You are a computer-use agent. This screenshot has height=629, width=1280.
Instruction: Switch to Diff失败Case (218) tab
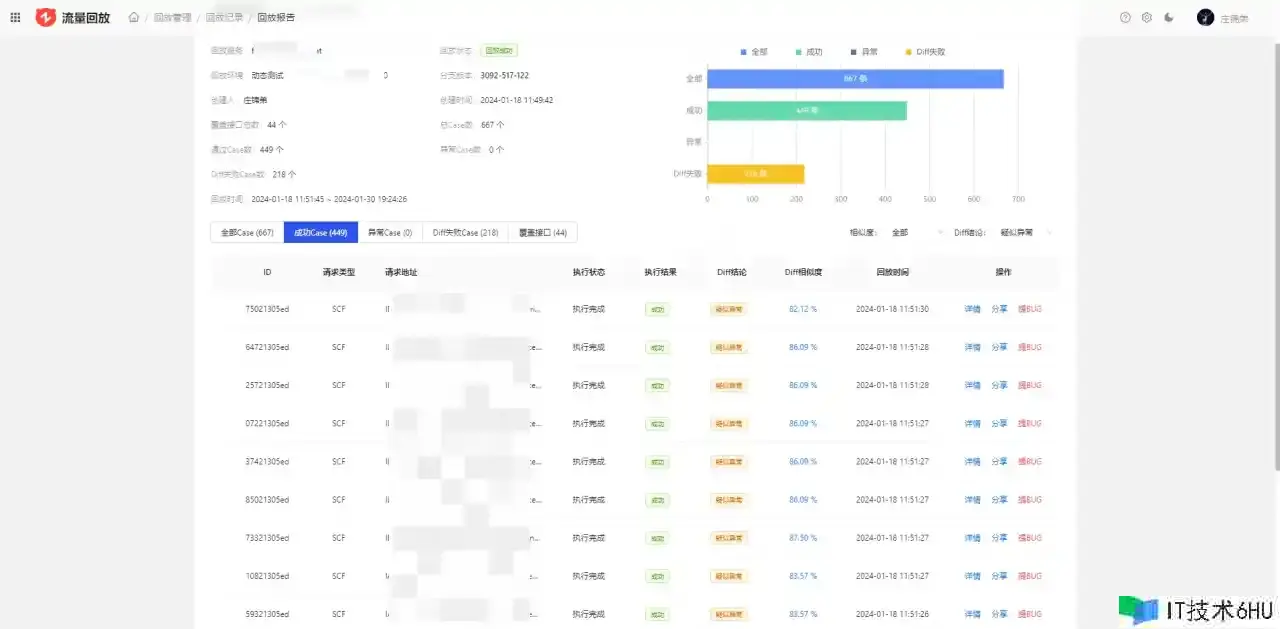point(465,233)
